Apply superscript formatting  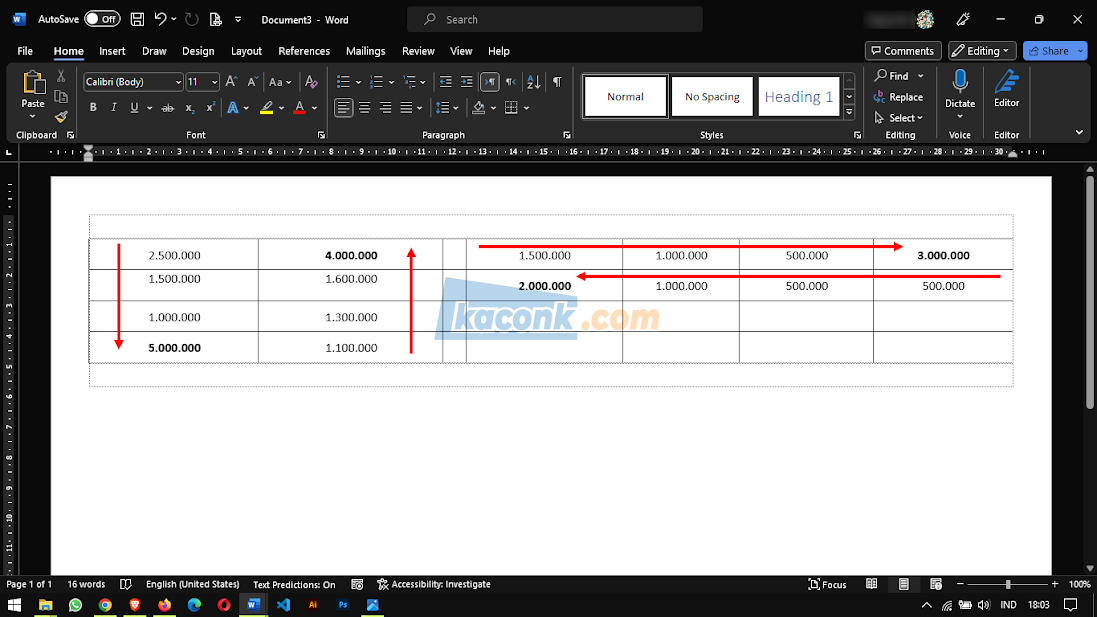[x=210, y=108]
